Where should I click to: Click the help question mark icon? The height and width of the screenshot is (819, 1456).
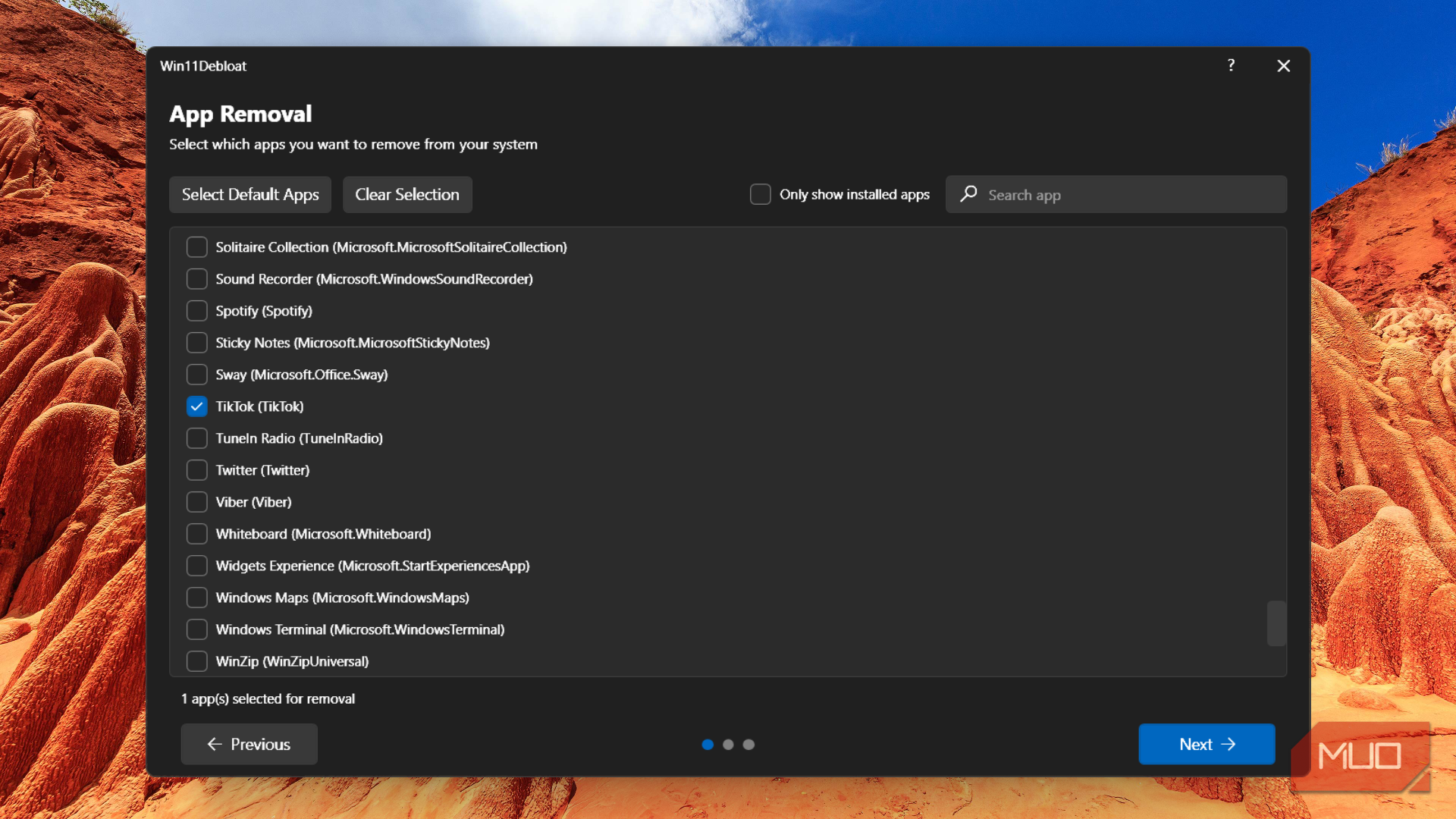click(1231, 65)
